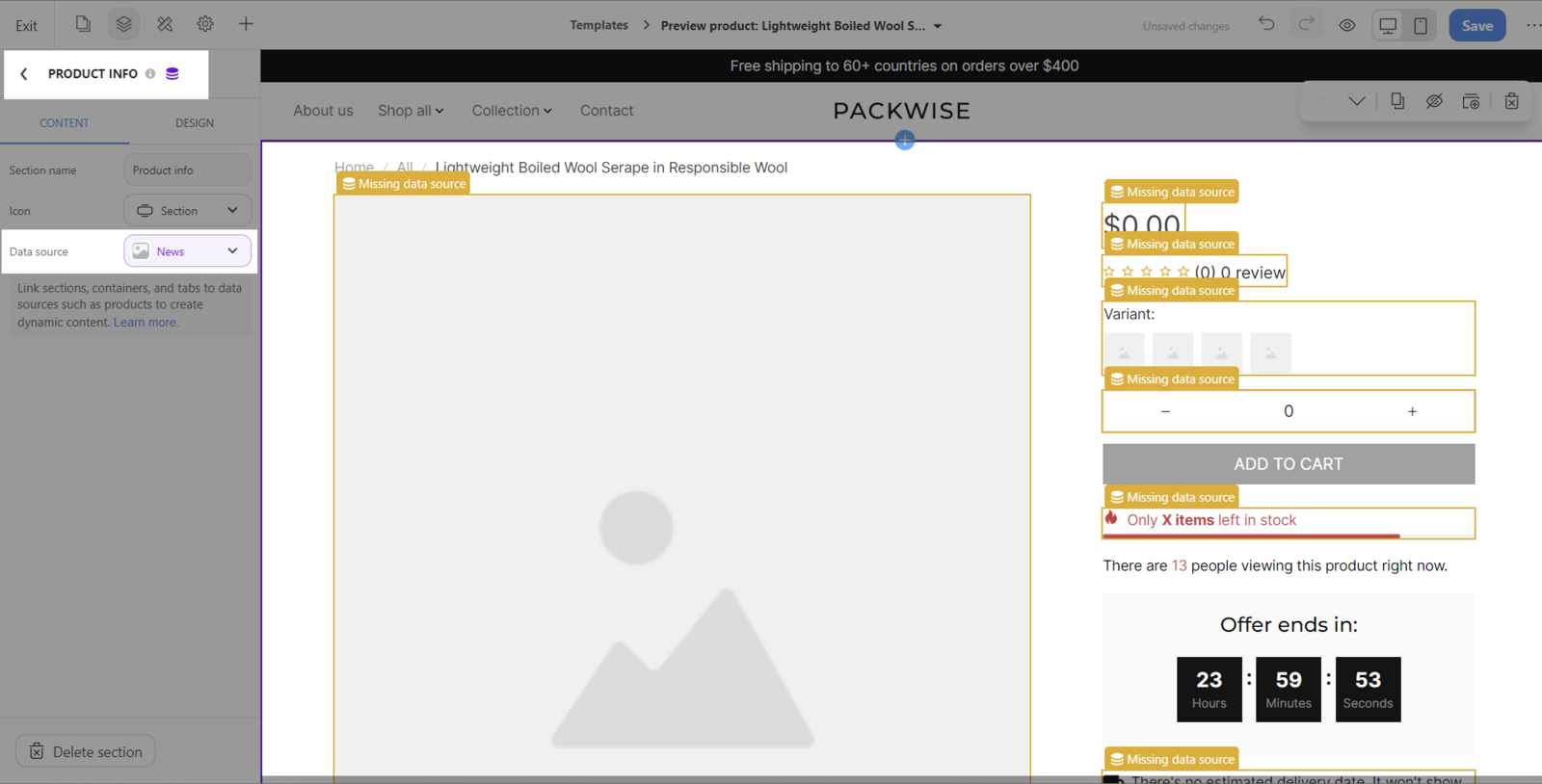Select the fourth variant swatch

point(1270,353)
